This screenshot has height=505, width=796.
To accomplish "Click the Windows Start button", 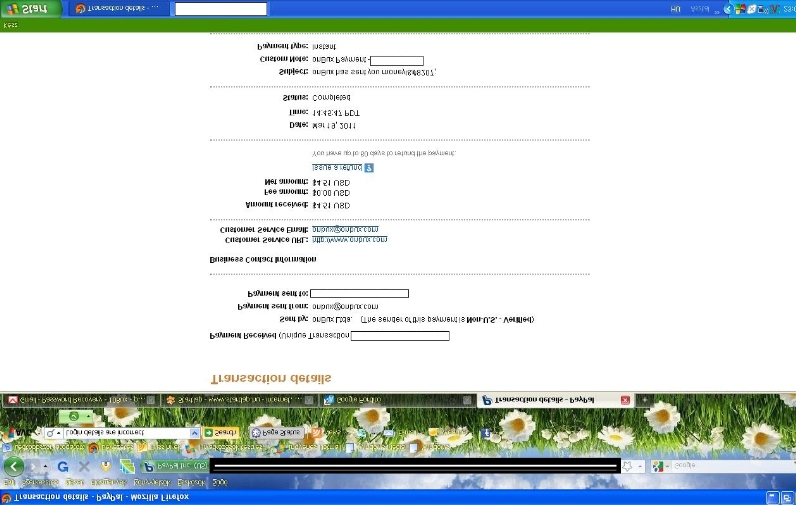I will click(30, 8).
